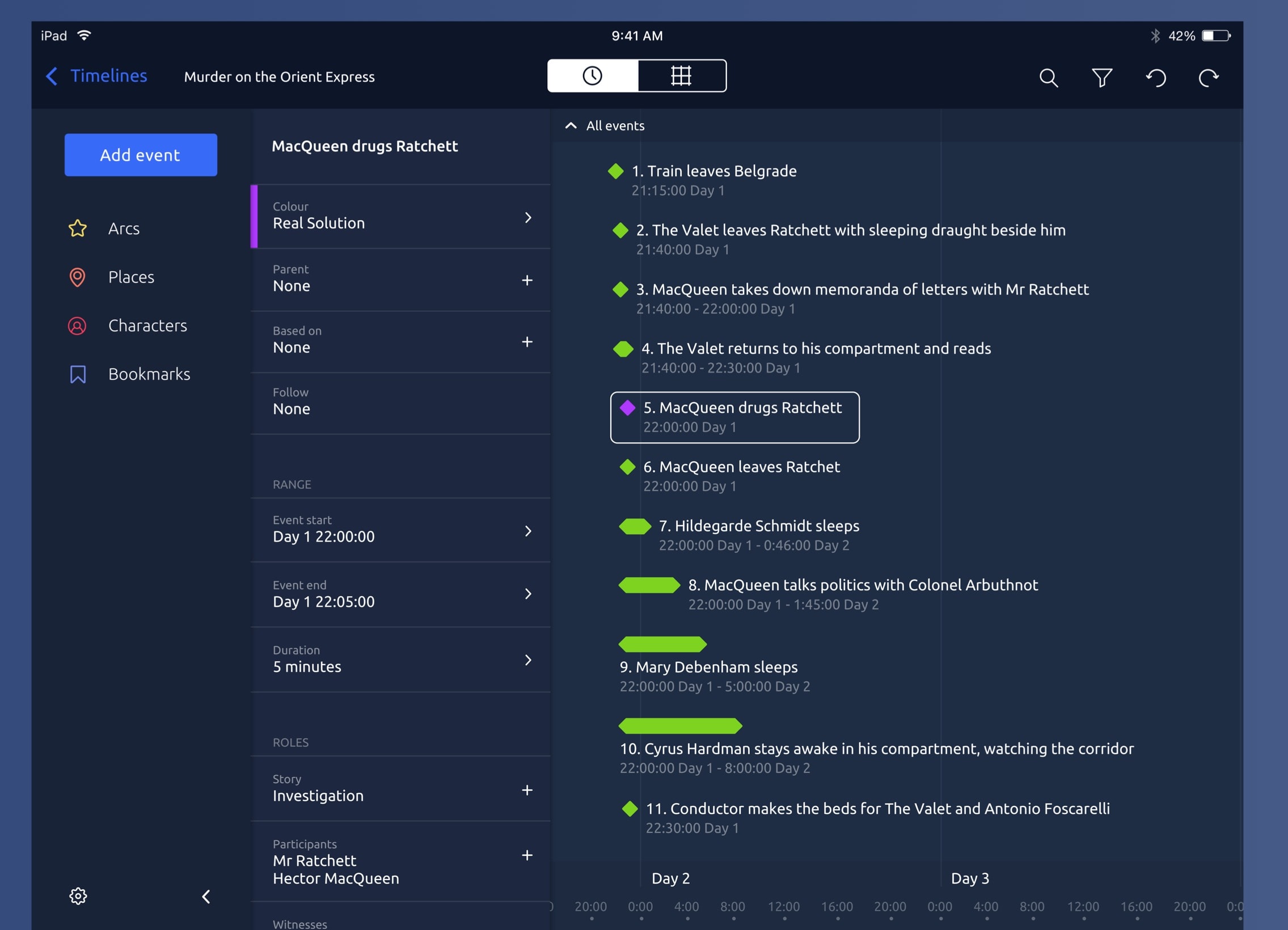1288x930 pixels.
Task: Open the Bookmarks icon
Action: pyautogui.click(x=78, y=374)
